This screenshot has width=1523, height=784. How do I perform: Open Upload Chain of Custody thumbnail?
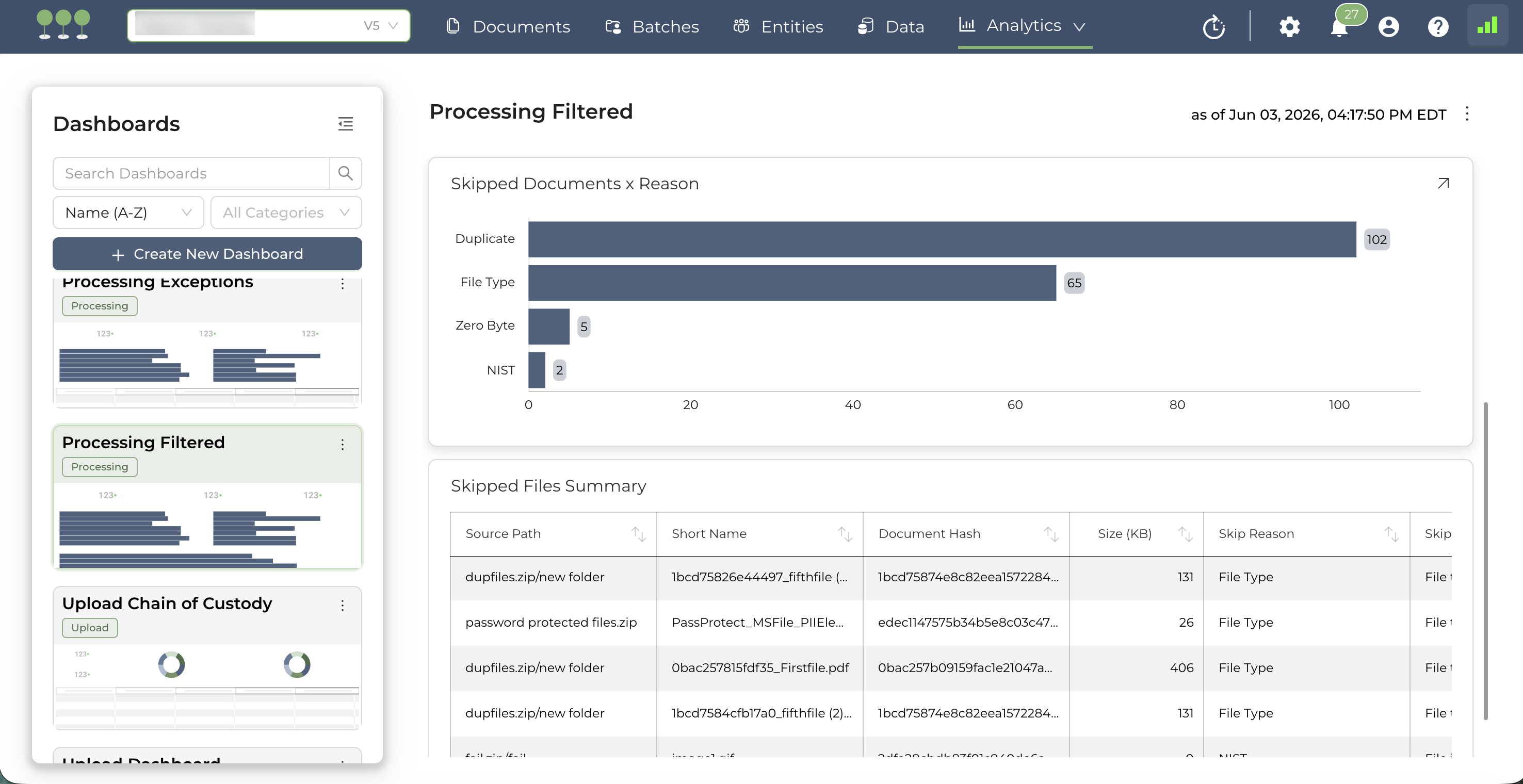click(x=207, y=686)
